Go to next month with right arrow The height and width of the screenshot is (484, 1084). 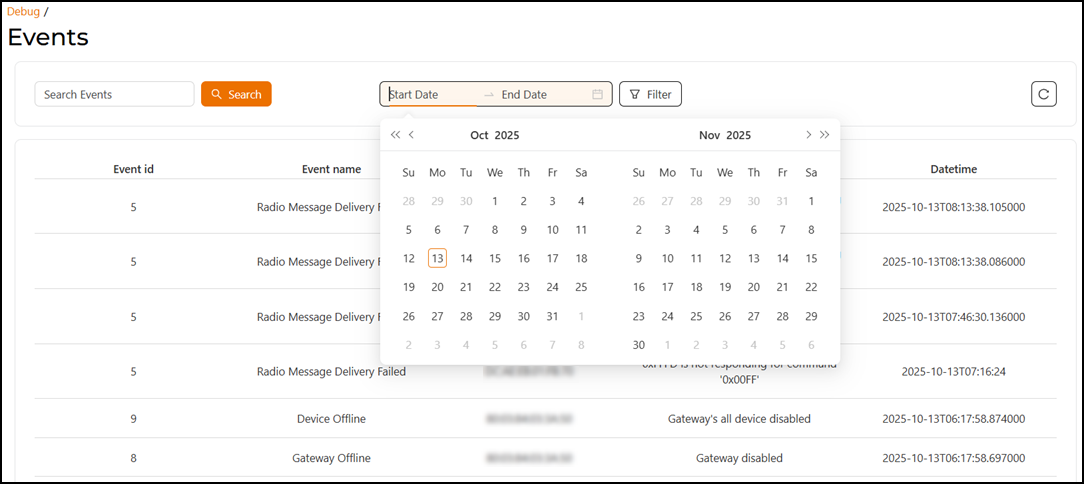point(808,135)
